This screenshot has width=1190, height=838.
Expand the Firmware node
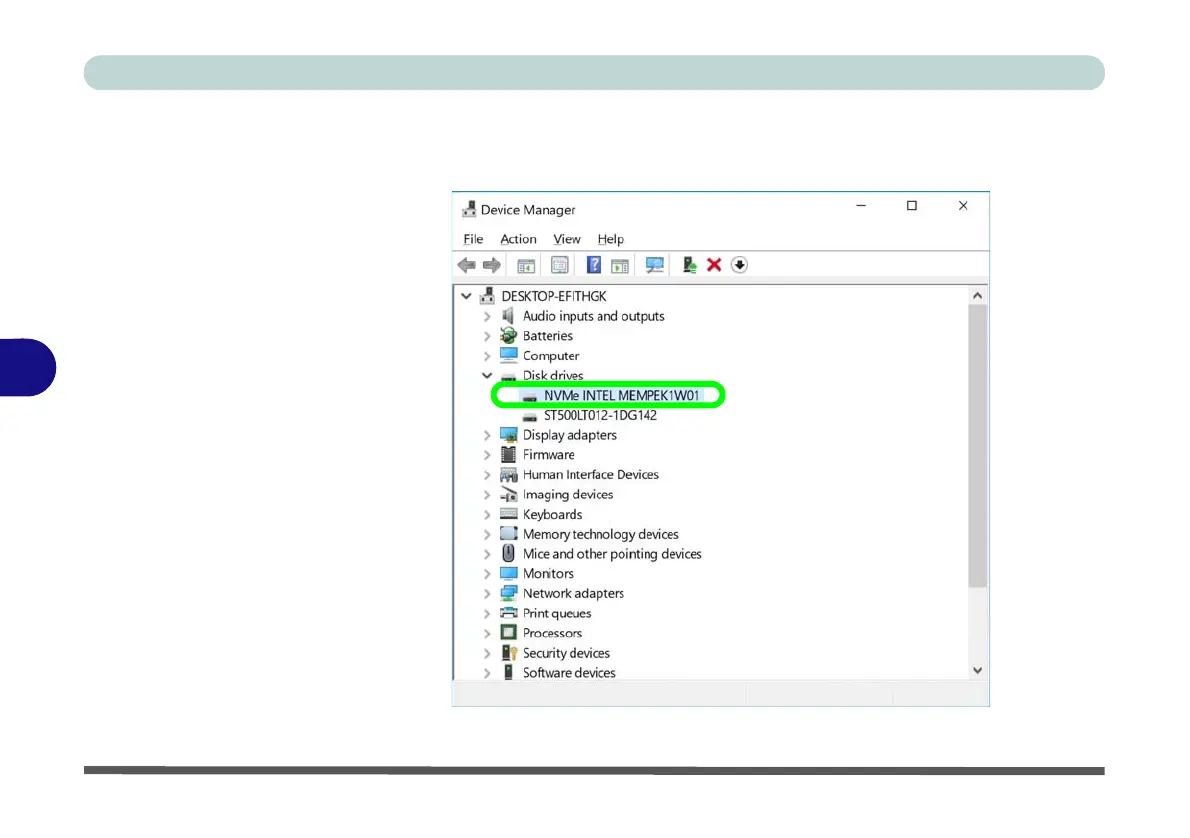[487, 455]
